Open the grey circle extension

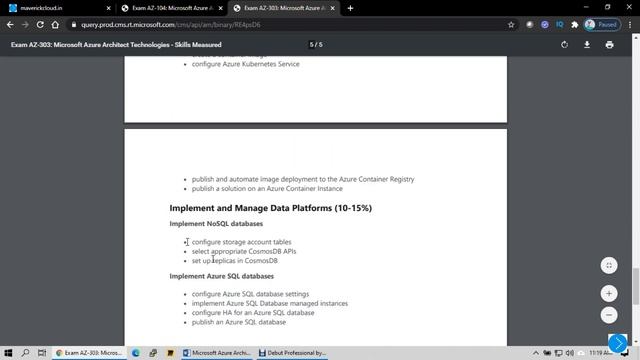(x=529, y=24)
